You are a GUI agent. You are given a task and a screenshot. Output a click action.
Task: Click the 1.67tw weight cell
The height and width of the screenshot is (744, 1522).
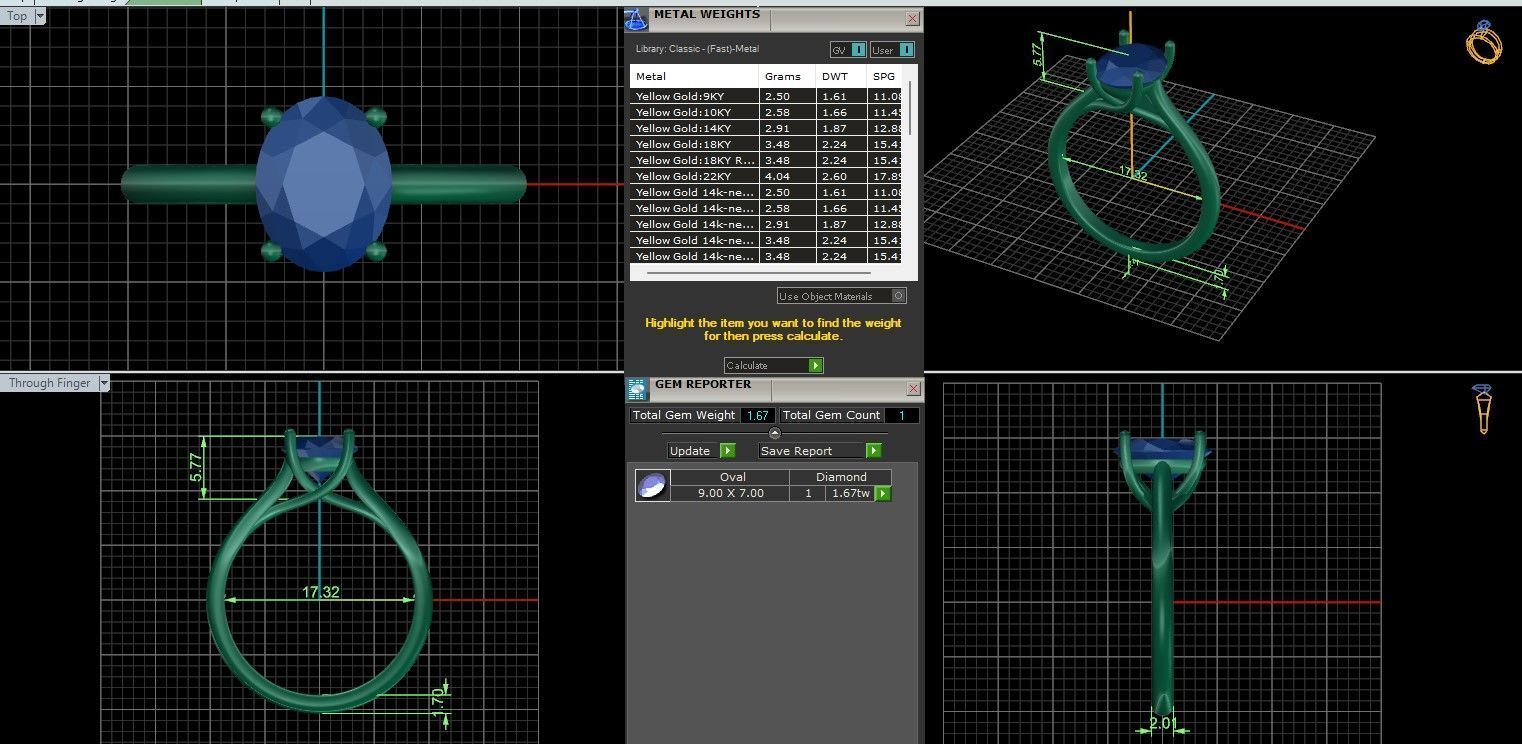tap(850, 493)
